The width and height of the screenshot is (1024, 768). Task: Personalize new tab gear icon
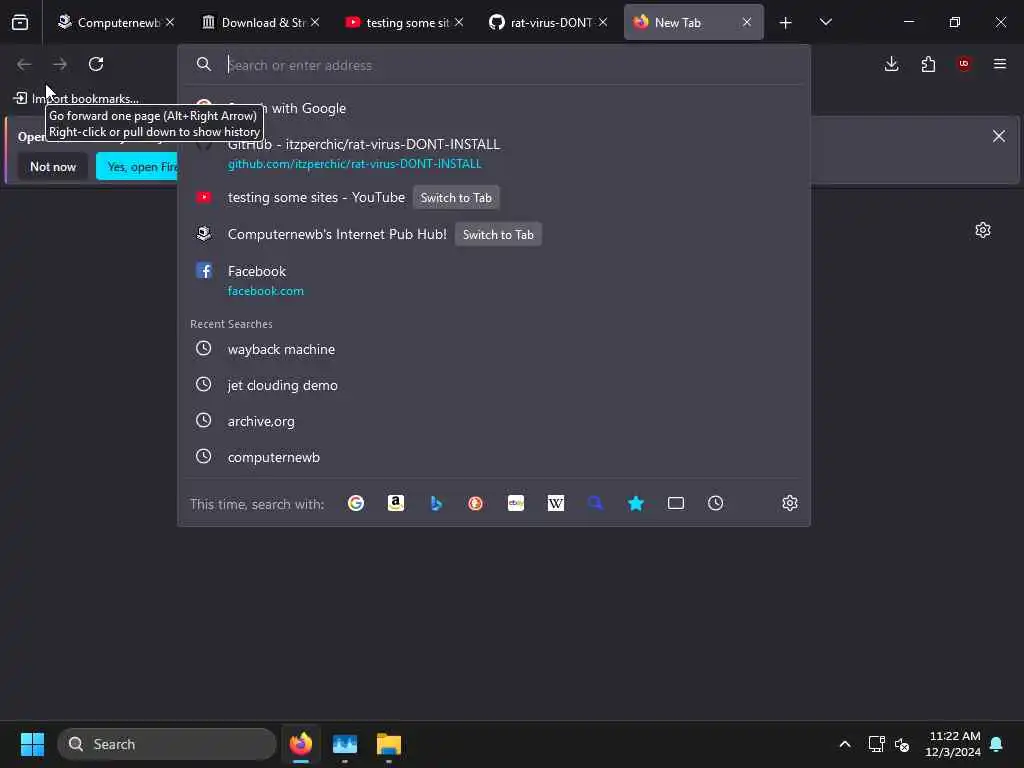983,230
